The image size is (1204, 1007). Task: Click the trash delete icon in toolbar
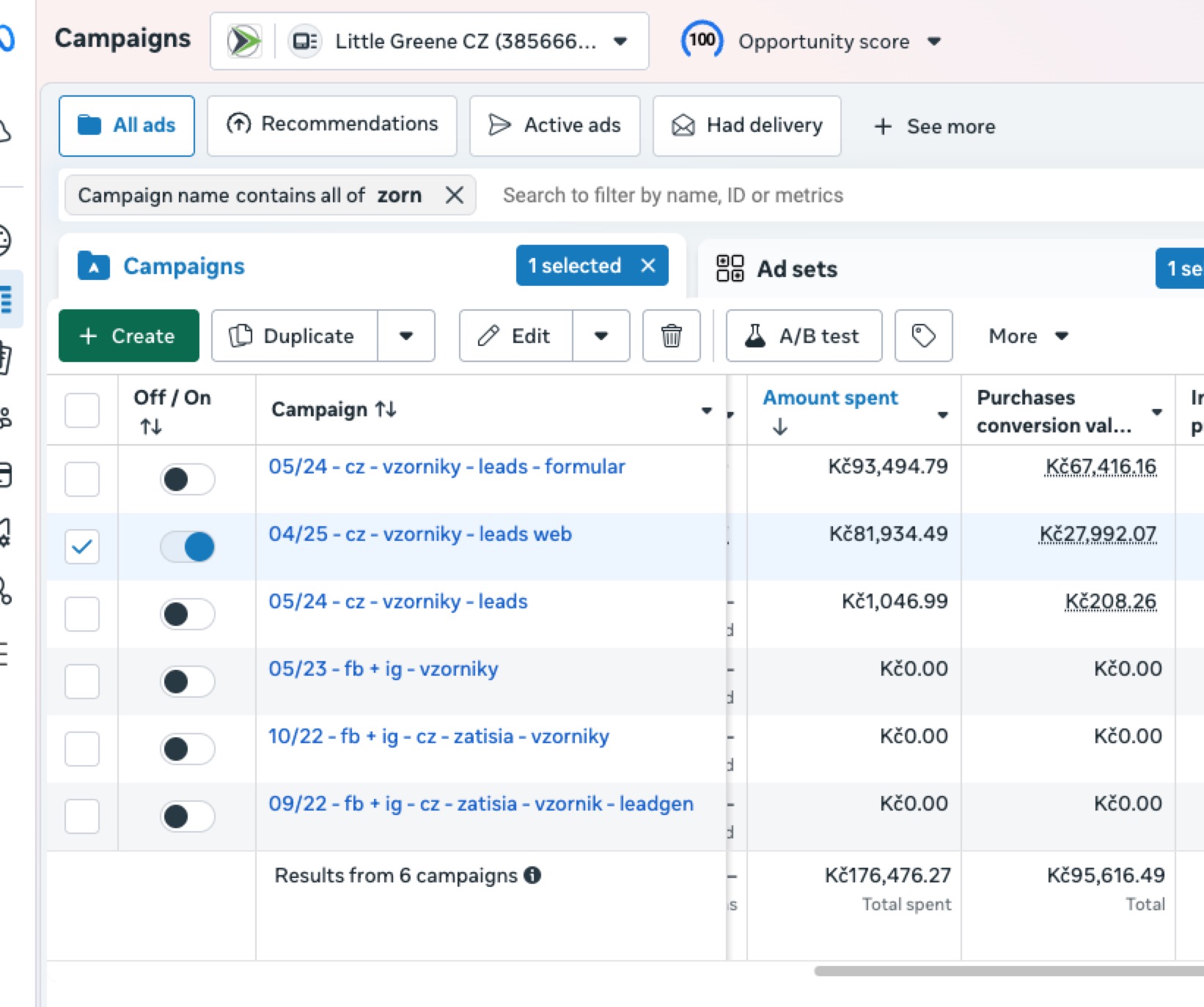point(671,336)
